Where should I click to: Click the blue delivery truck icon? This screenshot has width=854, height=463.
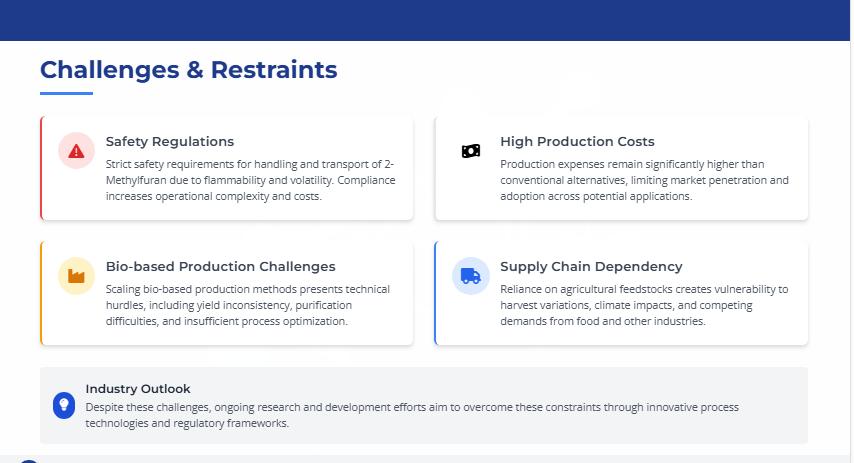click(471, 276)
